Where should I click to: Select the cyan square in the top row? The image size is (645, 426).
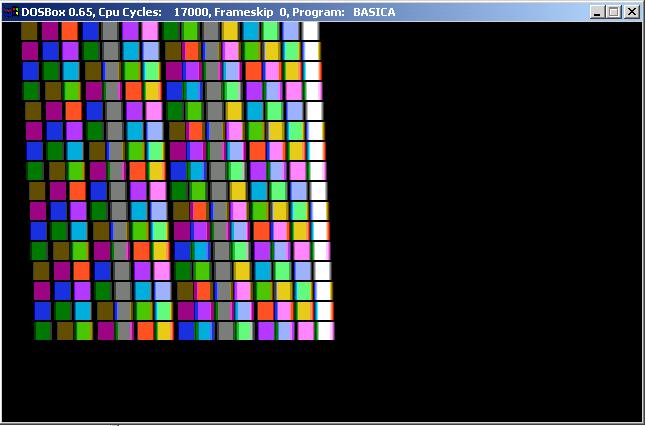(x=250, y=30)
